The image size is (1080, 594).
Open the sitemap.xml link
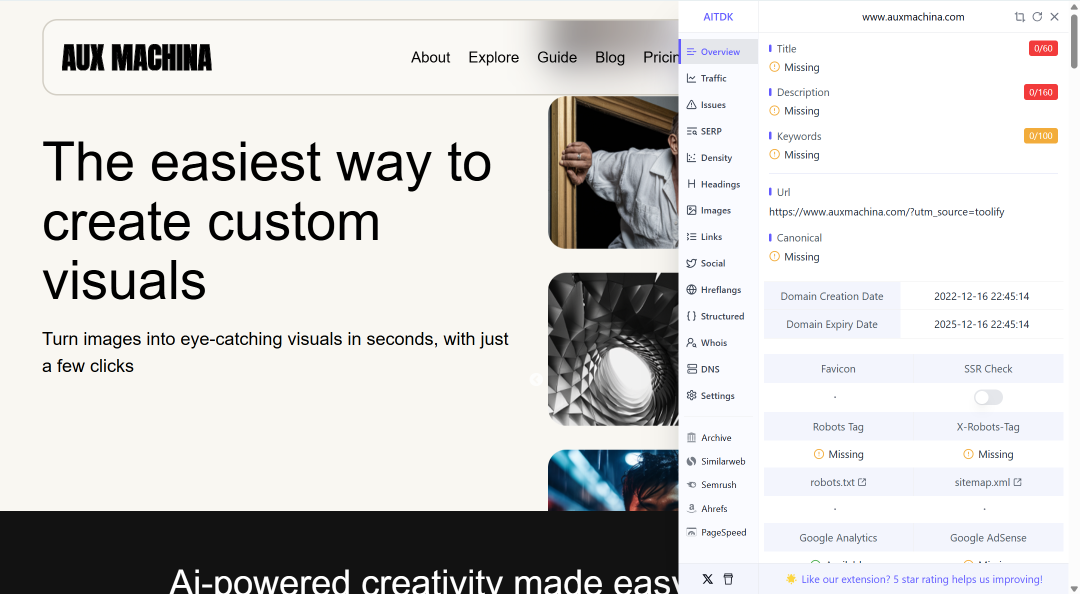click(988, 482)
